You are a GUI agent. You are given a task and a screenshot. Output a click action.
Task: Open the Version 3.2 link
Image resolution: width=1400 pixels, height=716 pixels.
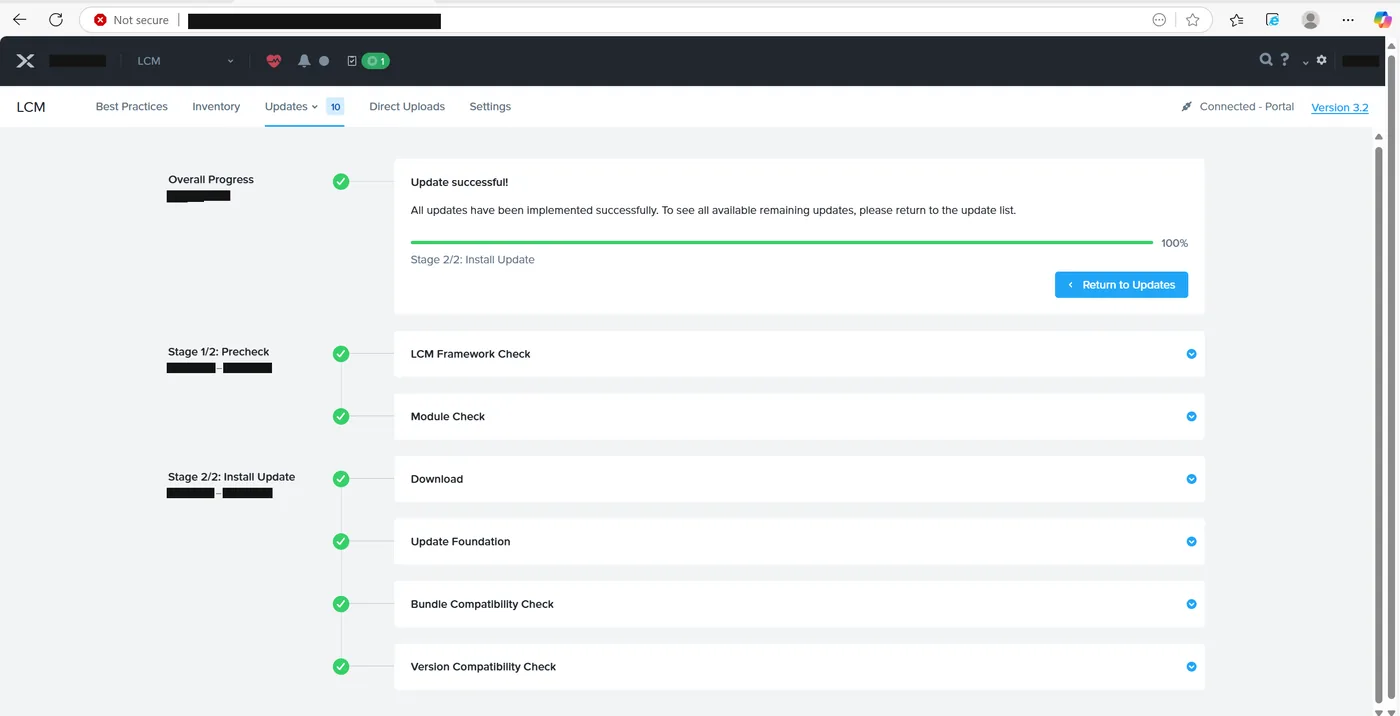tap(1339, 107)
